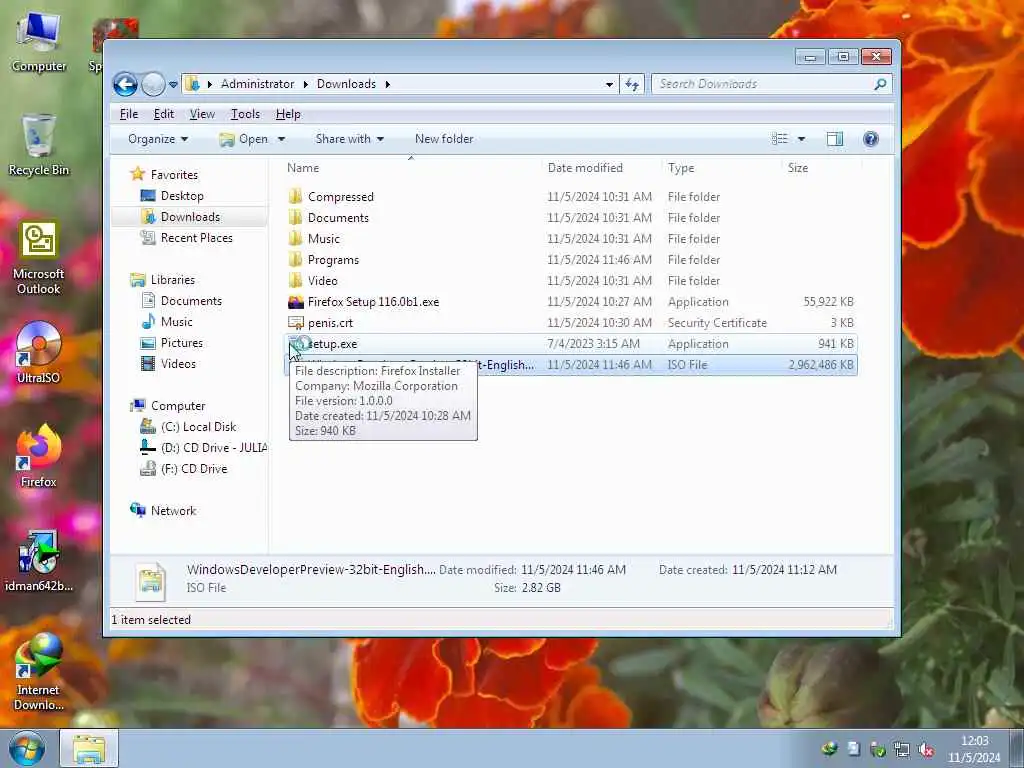Open the View menu
The width and height of the screenshot is (1024, 768).
tap(202, 114)
